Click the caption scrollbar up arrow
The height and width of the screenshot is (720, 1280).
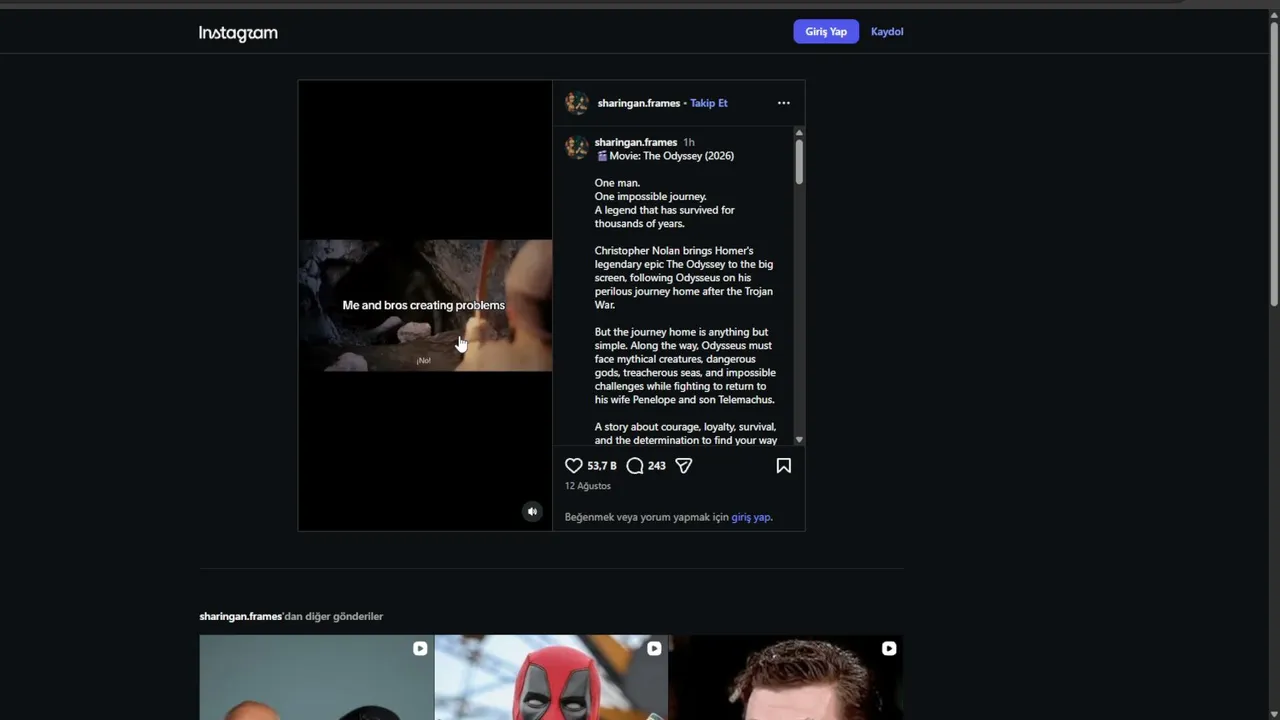pyautogui.click(x=799, y=133)
